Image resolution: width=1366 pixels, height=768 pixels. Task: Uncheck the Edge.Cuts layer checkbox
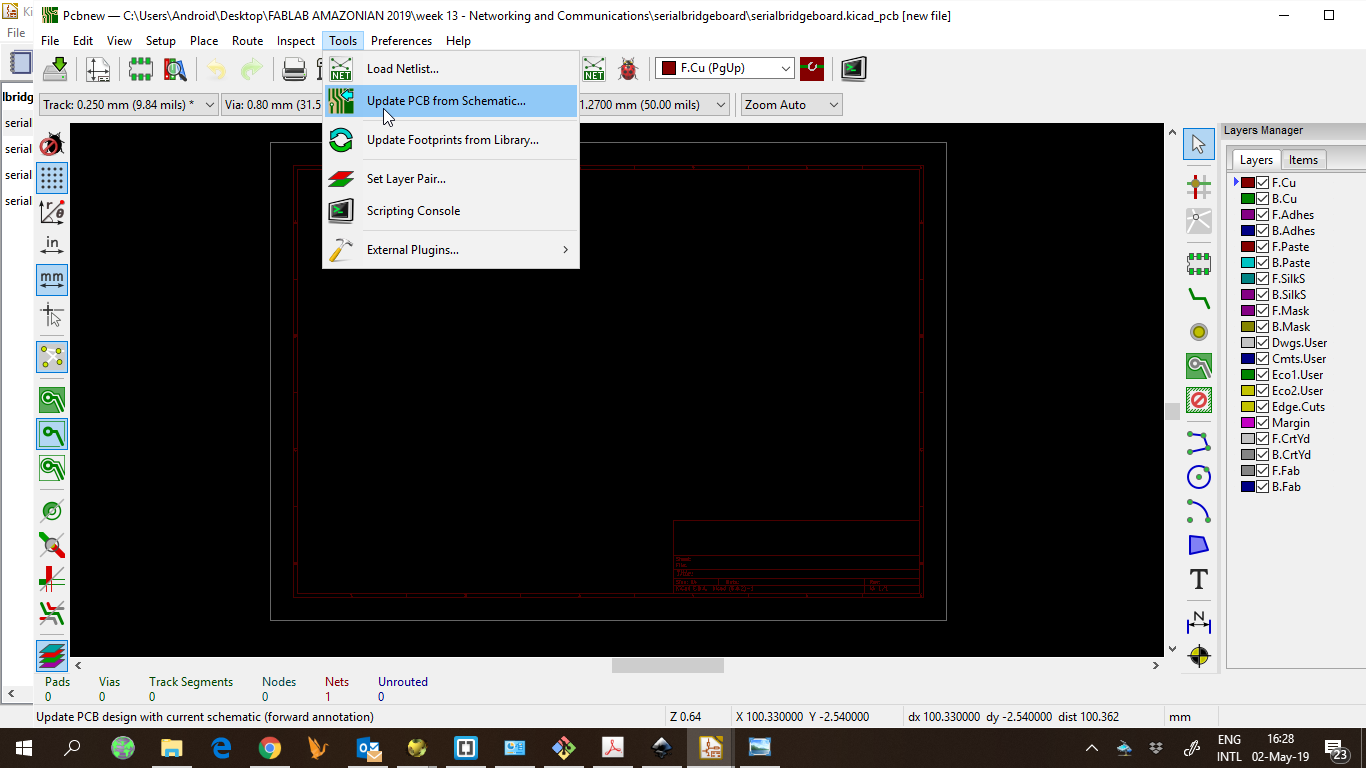[1263, 407]
